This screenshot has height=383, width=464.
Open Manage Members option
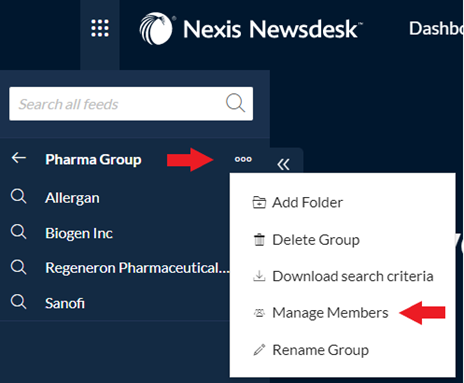coord(320,313)
